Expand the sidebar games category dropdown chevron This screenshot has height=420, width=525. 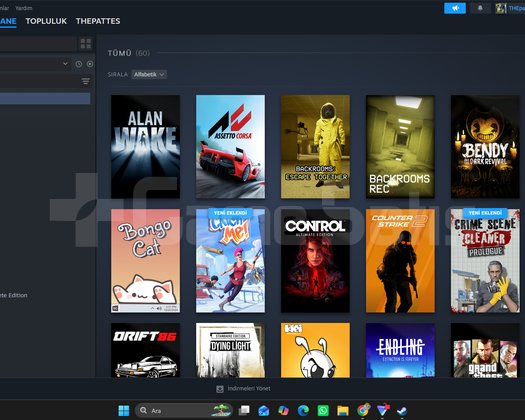click(65, 64)
